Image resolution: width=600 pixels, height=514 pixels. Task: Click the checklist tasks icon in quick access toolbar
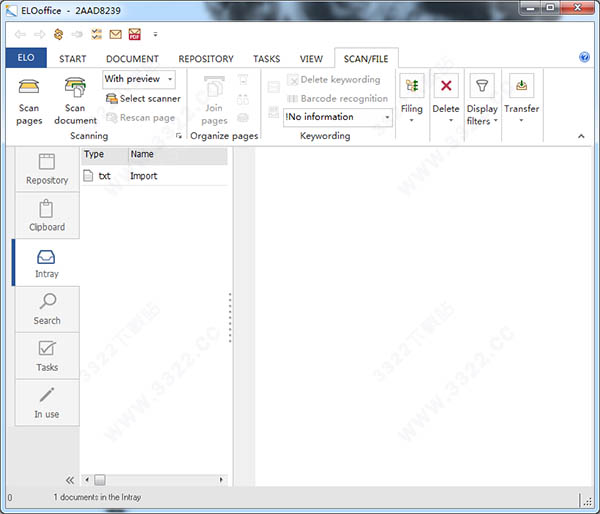[96, 34]
